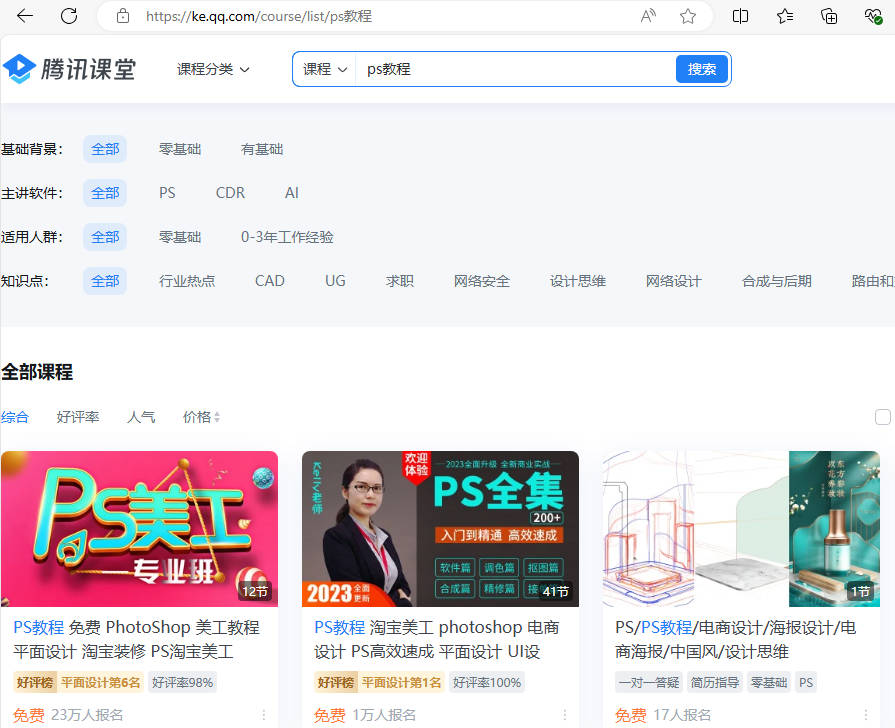
Task: Select 设计思维 knowledge filter
Action: pyautogui.click(x=578, y=281)
